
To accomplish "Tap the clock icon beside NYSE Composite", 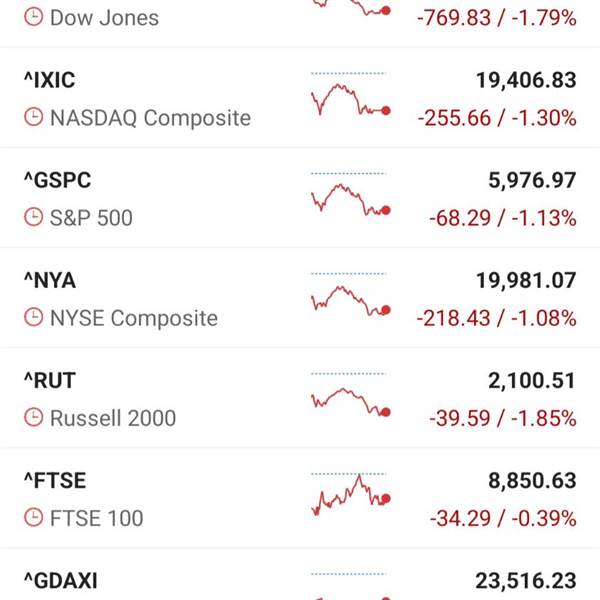I will pos(34,317).
